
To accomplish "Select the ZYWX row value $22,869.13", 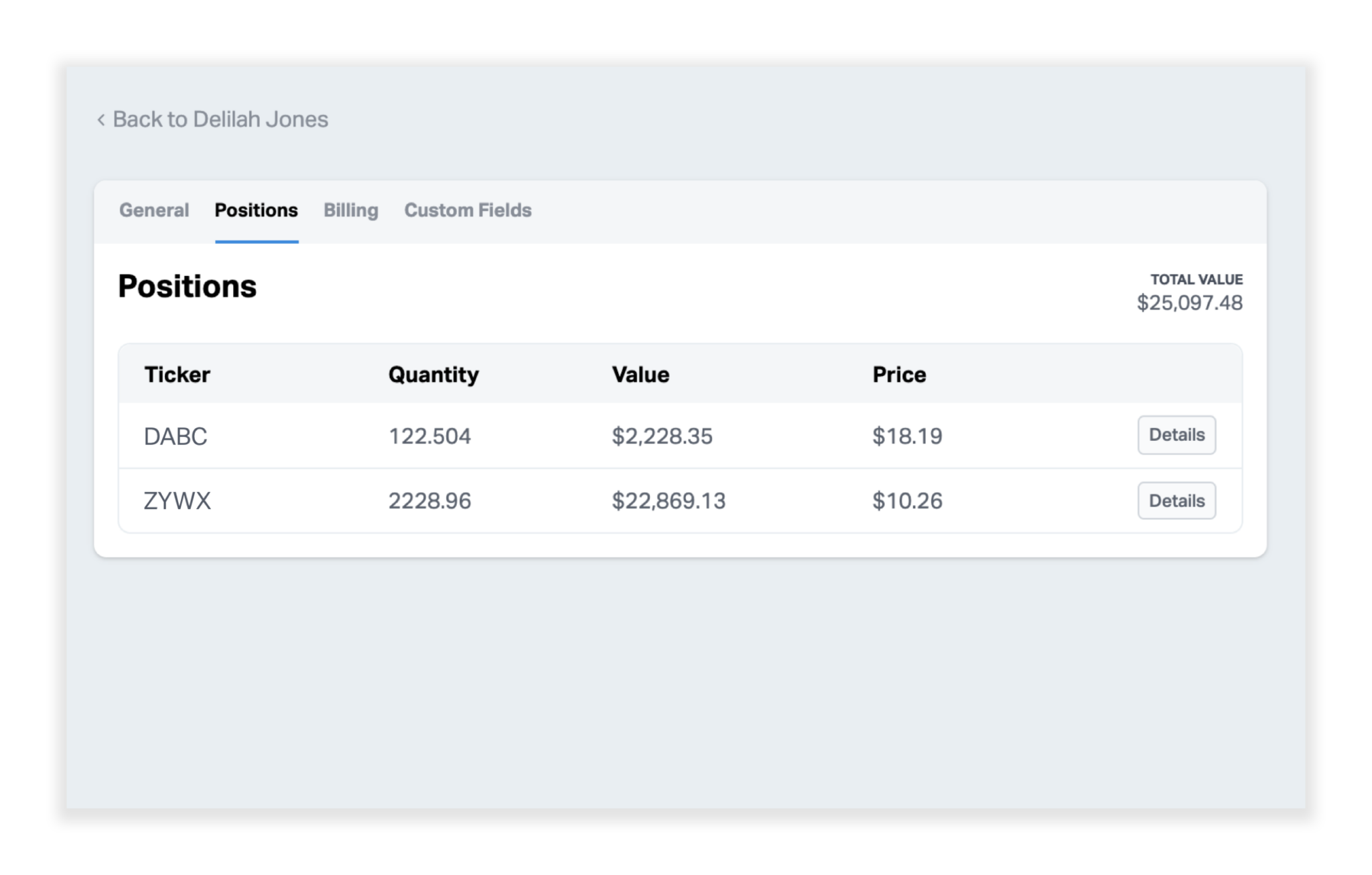I will 667,500.
